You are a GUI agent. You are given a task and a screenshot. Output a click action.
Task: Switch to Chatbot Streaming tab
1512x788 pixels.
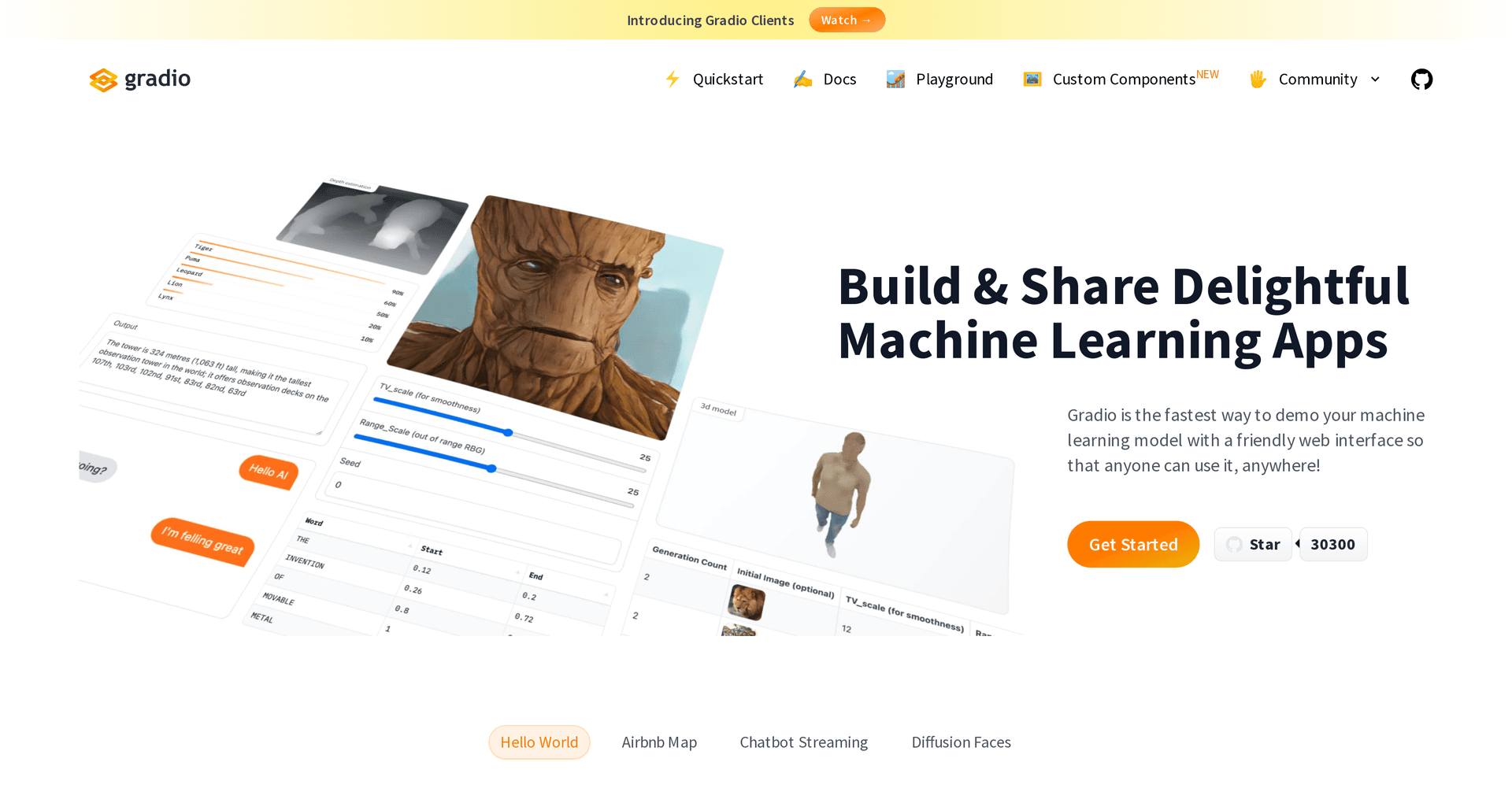point(803,742)
